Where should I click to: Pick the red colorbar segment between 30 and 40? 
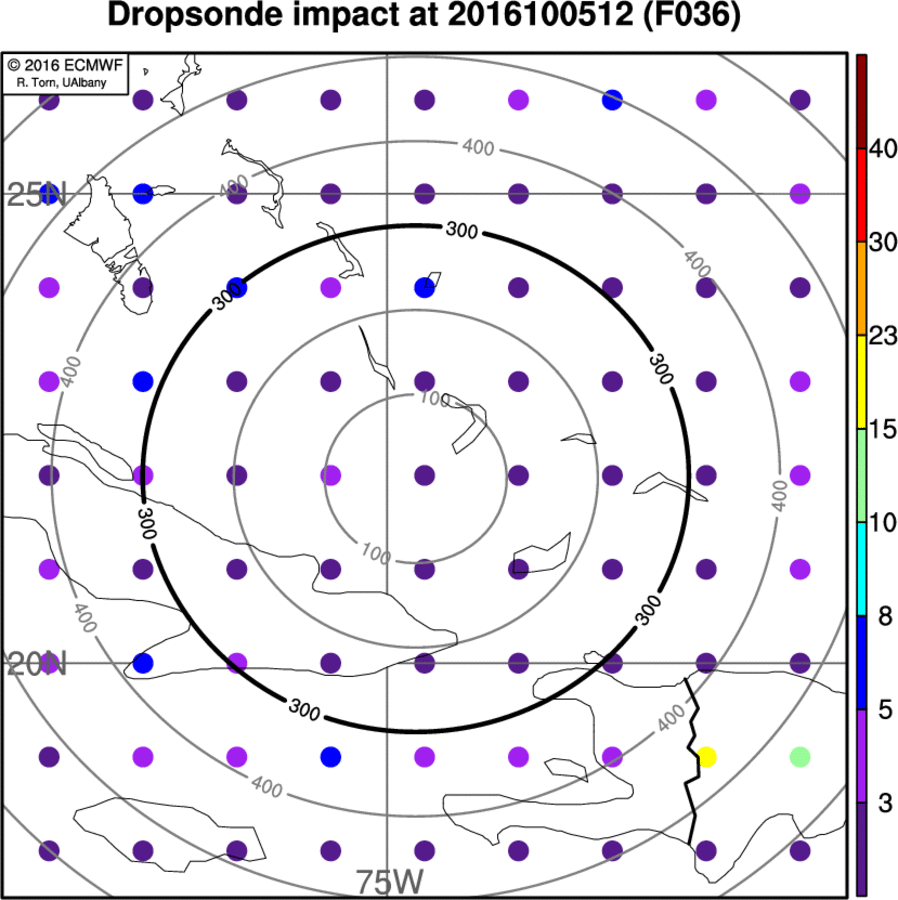click(x=862, y=195)
